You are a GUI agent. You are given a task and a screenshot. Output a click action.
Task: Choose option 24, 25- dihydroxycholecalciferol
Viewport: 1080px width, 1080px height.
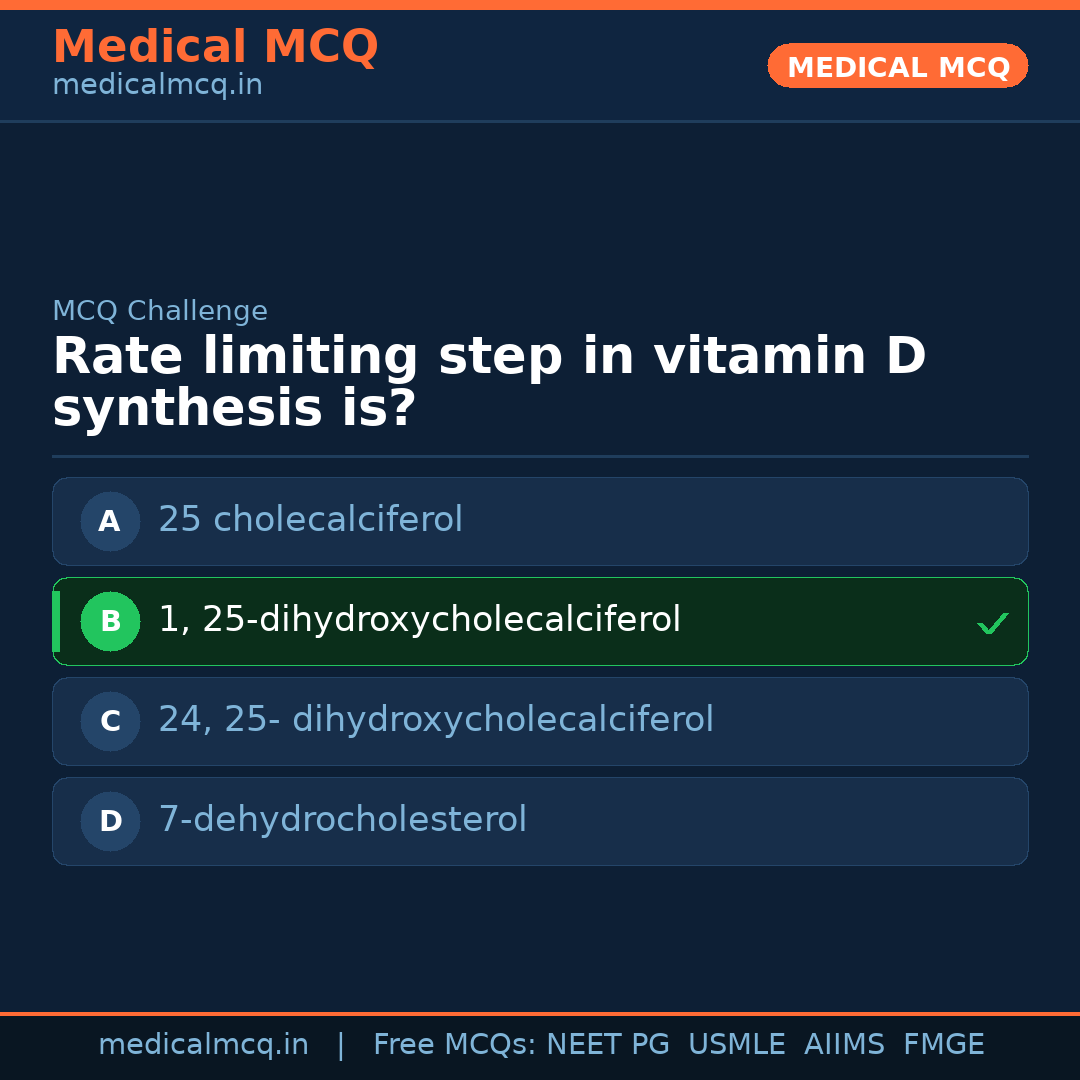click(436, 720)
